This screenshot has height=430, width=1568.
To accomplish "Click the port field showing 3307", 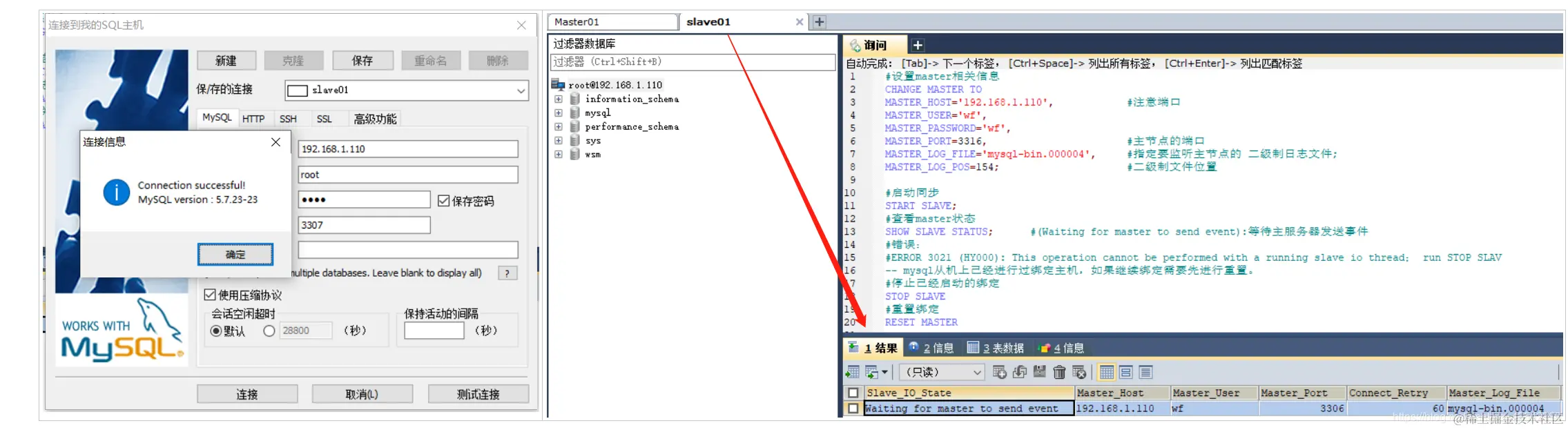I will coord(364,225).
